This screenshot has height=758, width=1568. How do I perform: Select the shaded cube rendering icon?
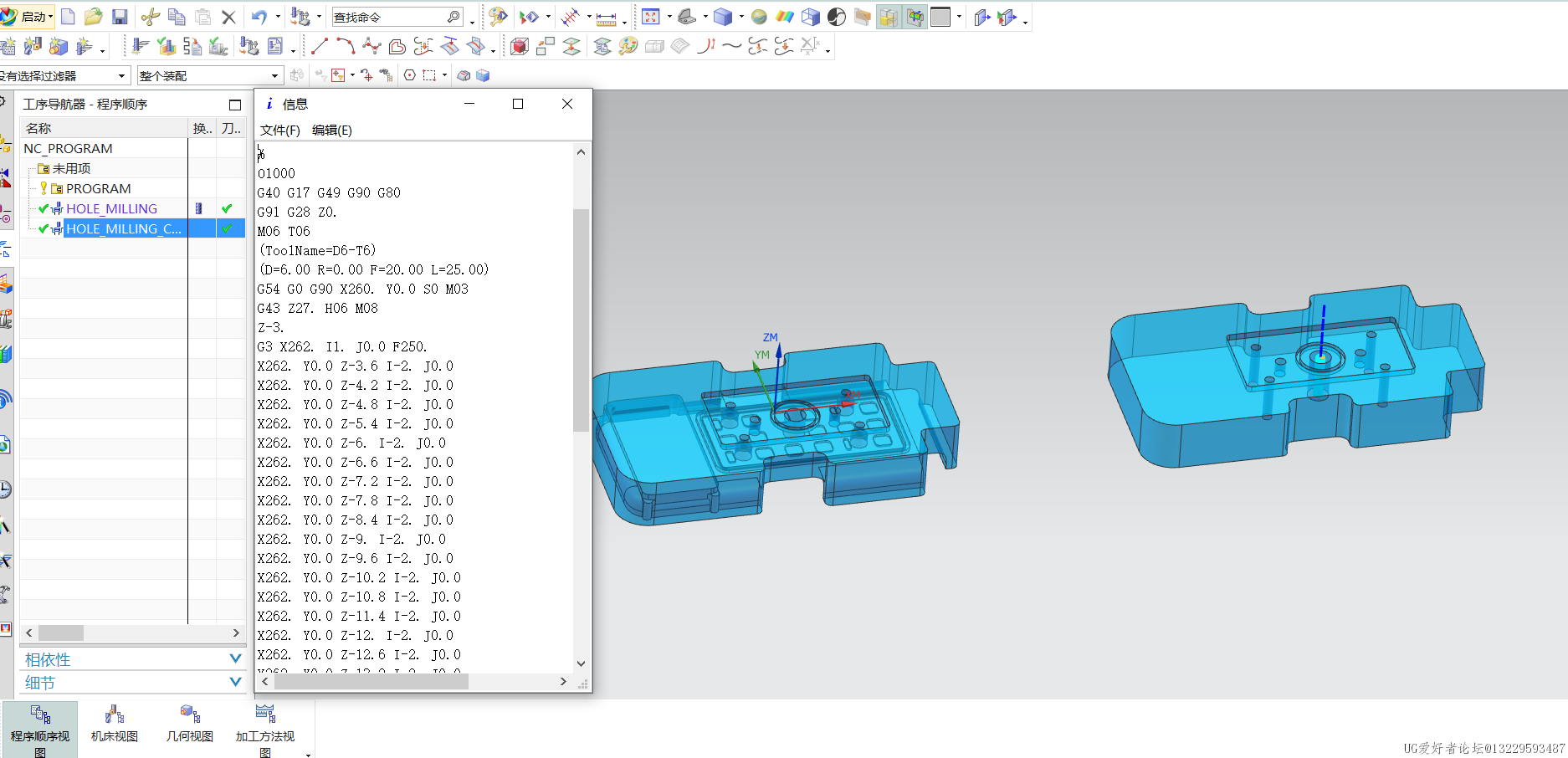[x=723, y=17]
